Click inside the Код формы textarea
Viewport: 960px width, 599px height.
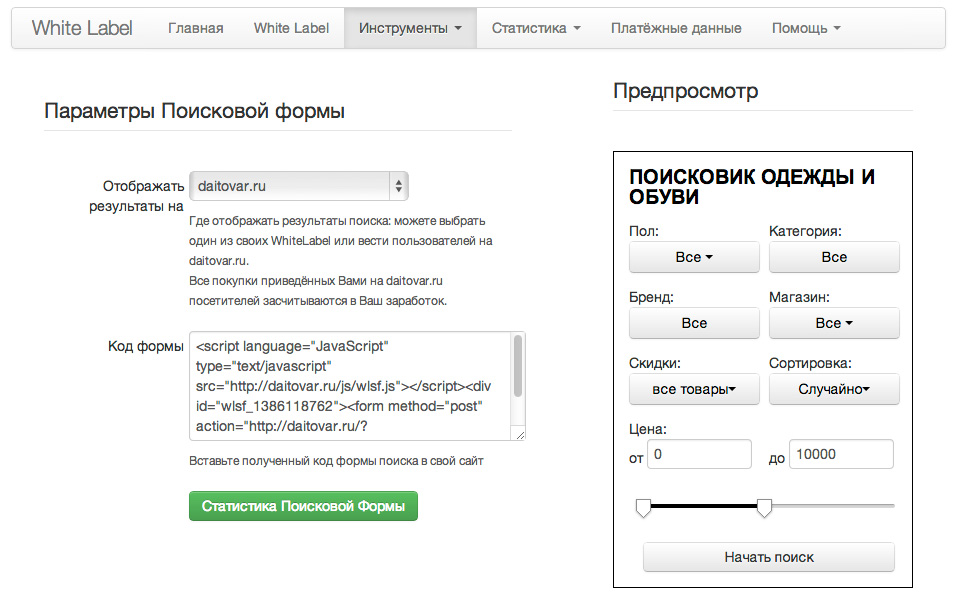click(351, 386)
